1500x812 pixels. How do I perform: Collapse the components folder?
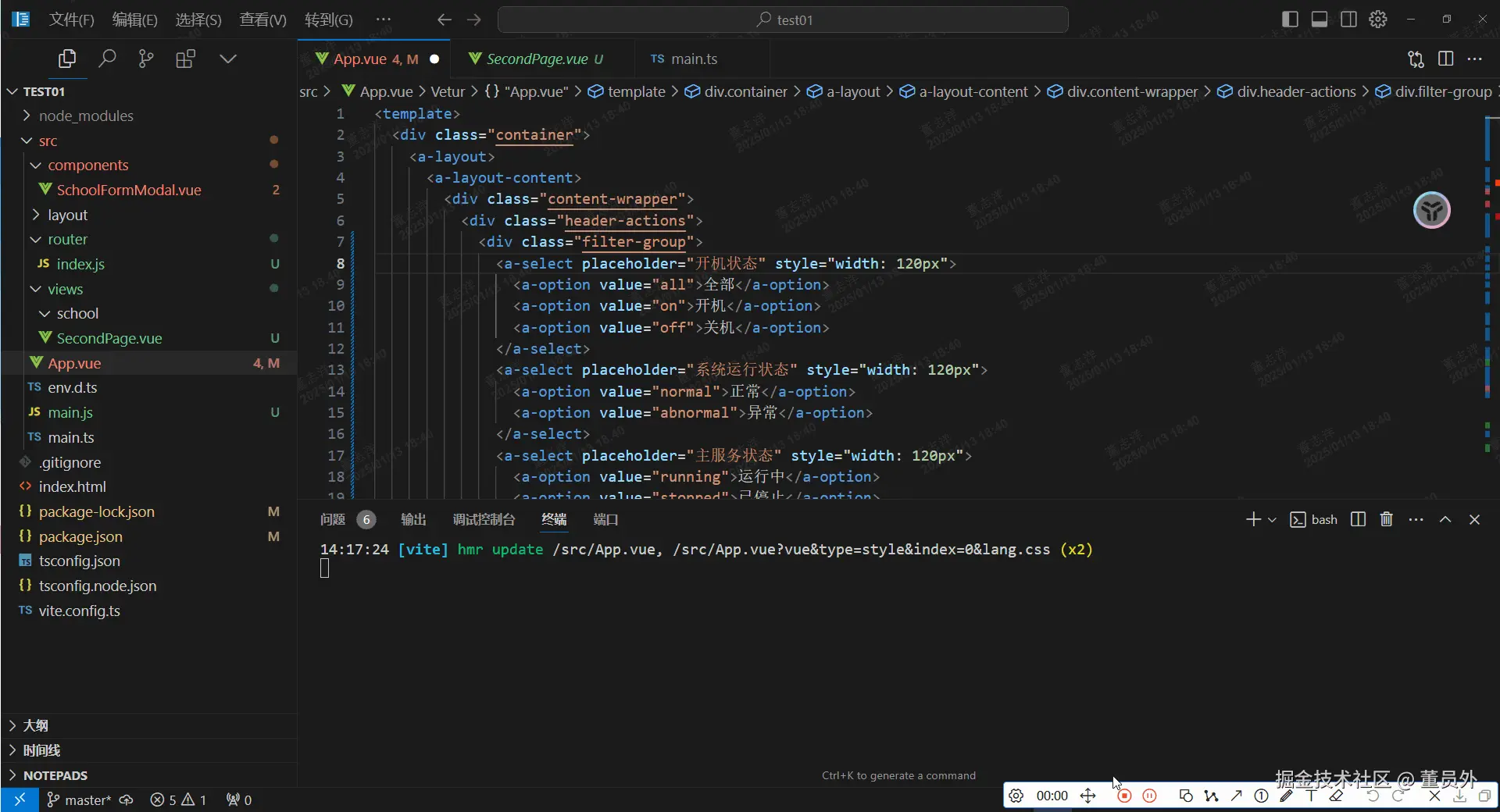pos(87,165)
